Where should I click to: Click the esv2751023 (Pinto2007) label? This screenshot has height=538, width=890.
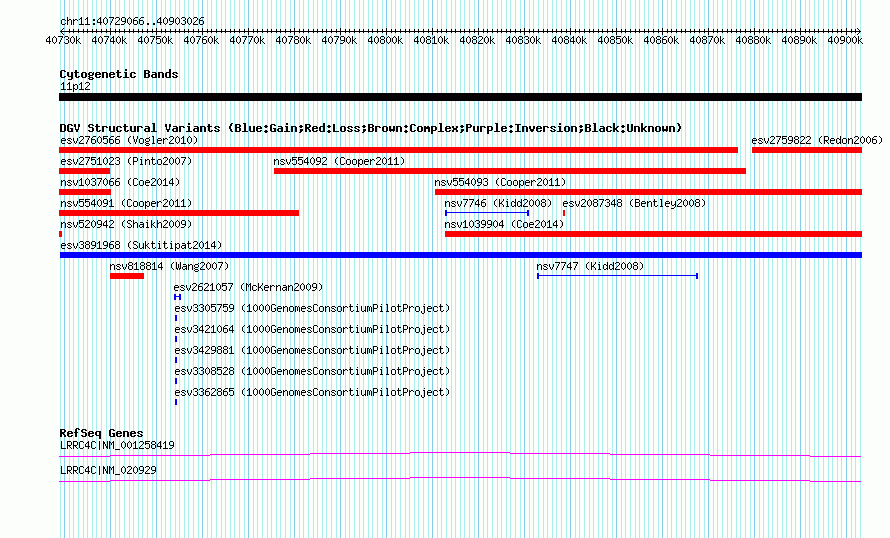126,161
